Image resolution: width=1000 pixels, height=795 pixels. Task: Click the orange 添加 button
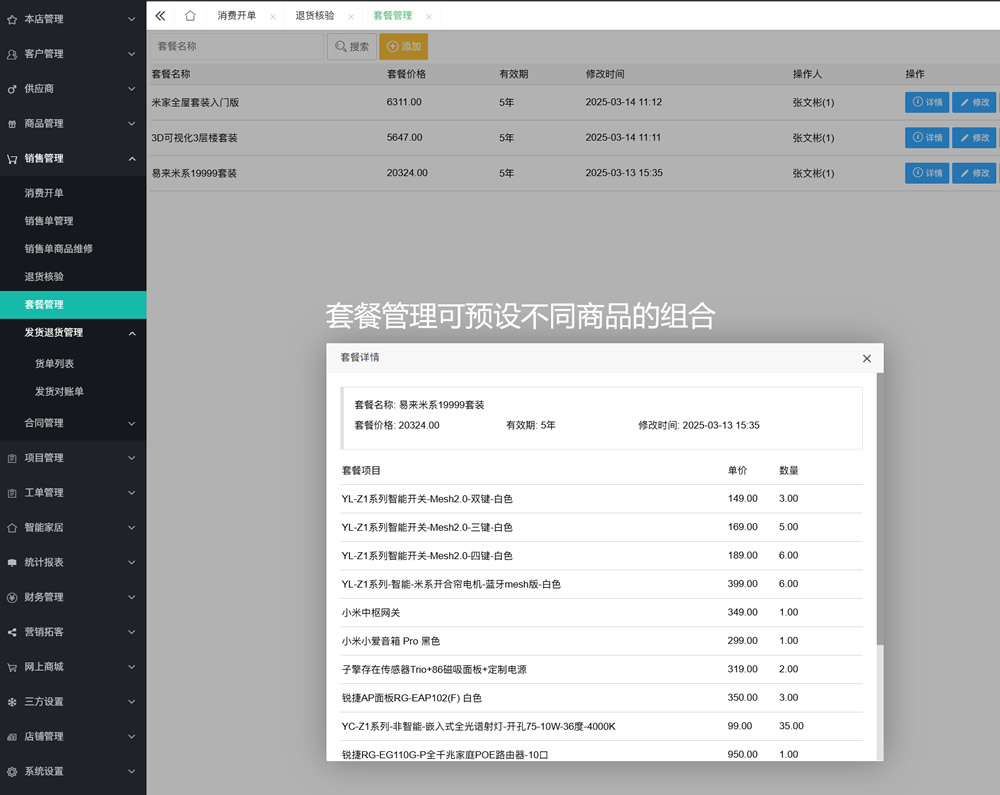(x=404, y=47)
